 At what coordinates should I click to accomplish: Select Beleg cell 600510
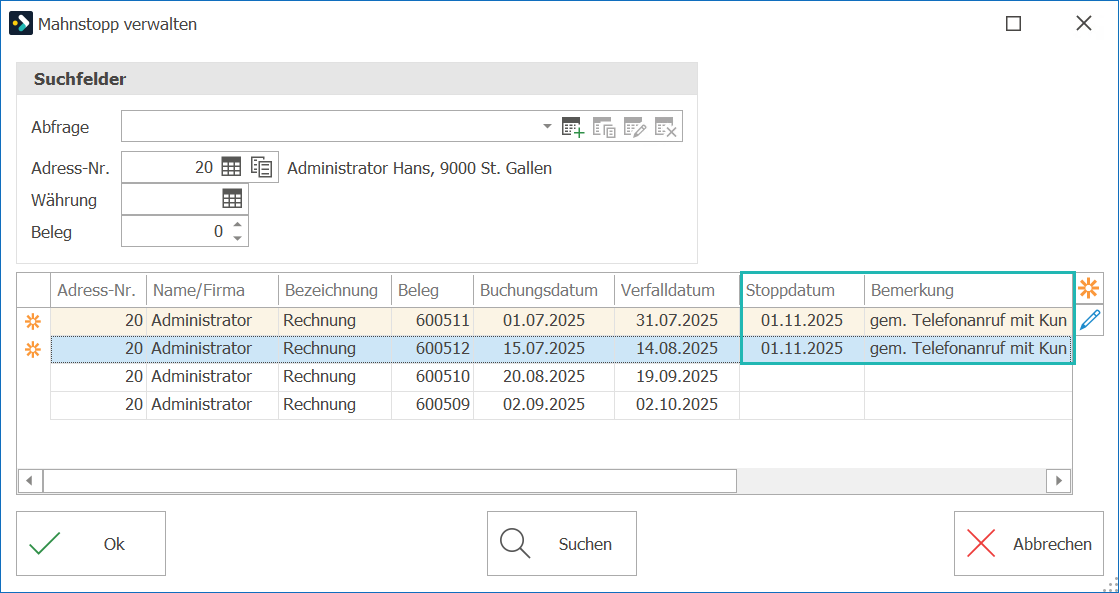click(432, 377)
